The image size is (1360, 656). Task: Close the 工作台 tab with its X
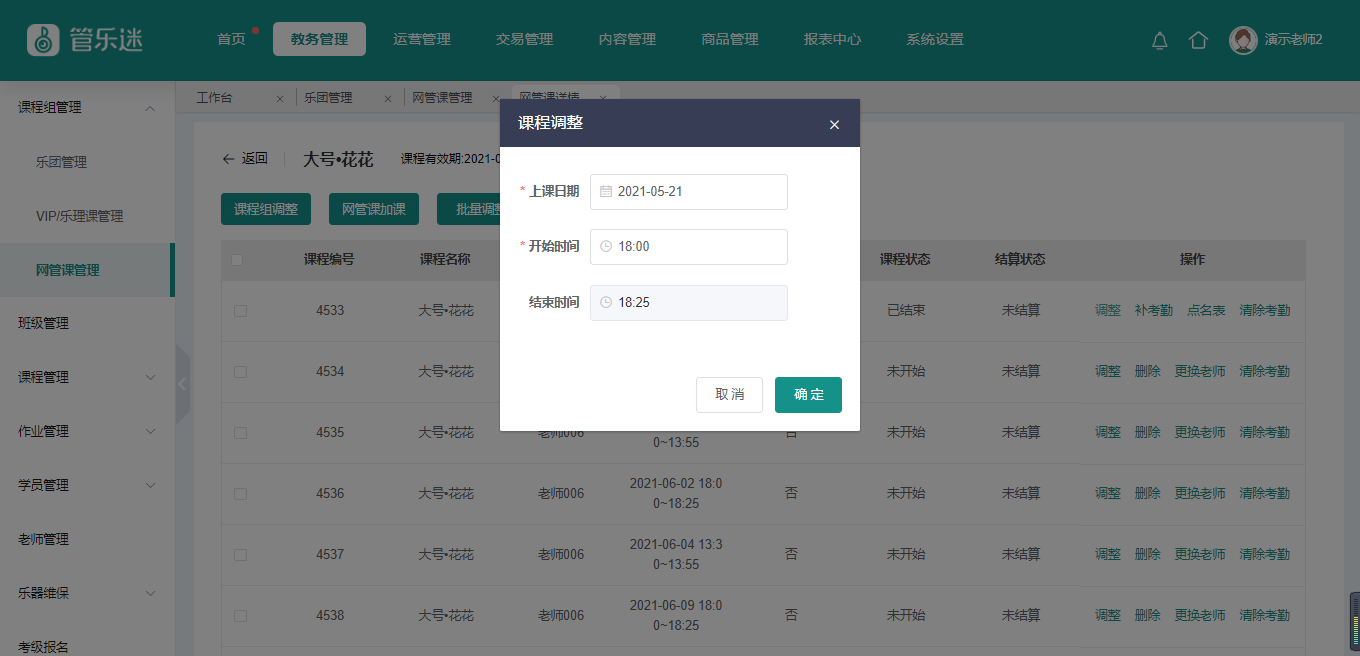280,99
